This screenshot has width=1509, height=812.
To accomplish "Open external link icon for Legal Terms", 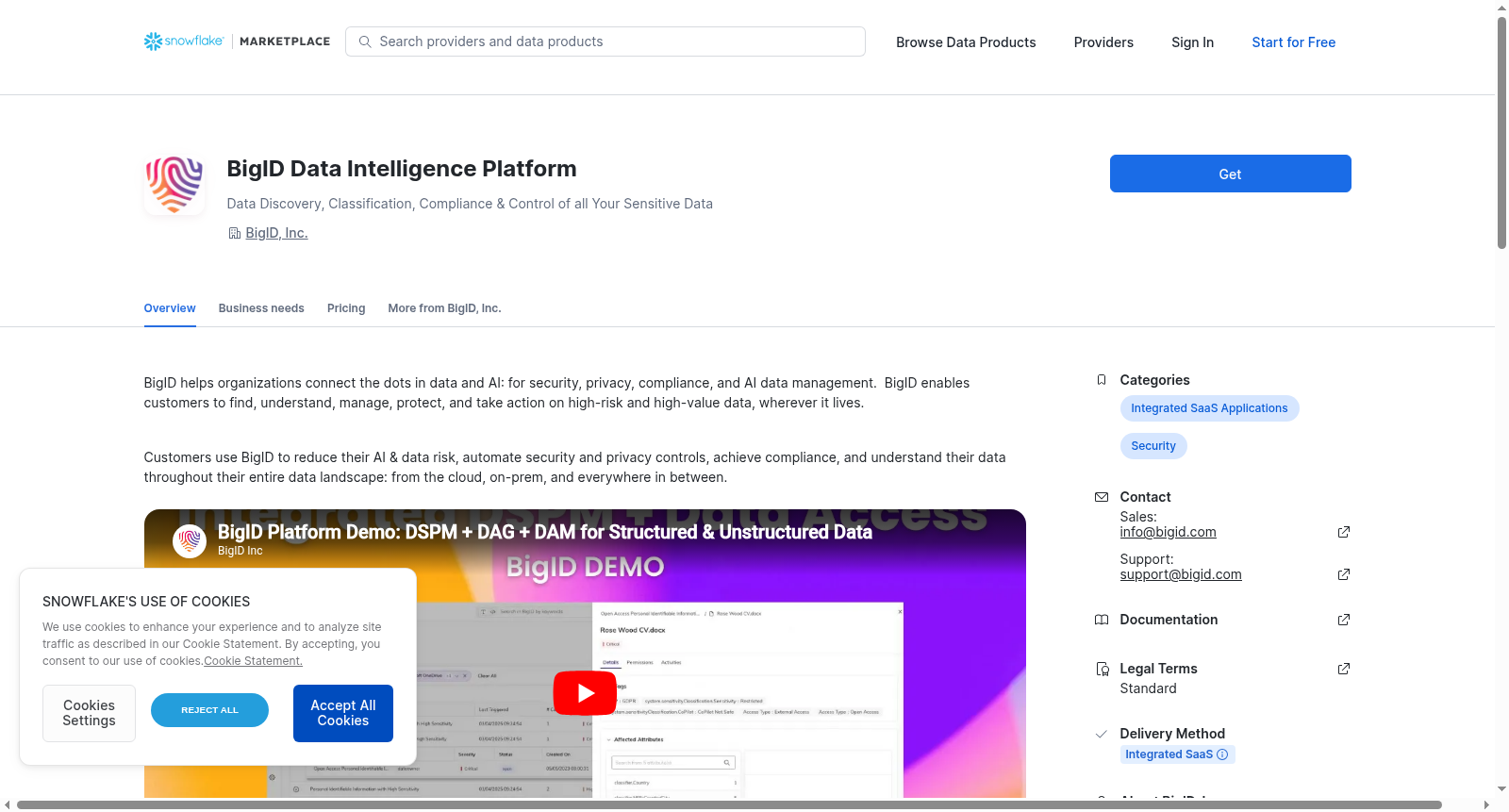I will click(x=1344, y=669).
